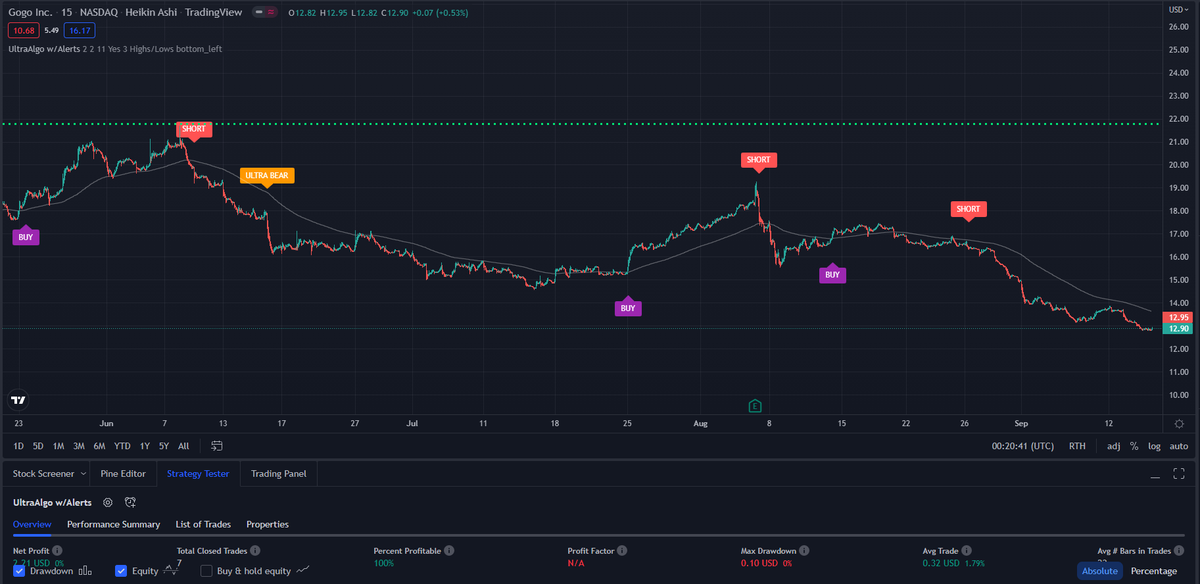Open the Pine Editor tab
The width and height of the screenshot is (1200, 584).
click(123, 473)
